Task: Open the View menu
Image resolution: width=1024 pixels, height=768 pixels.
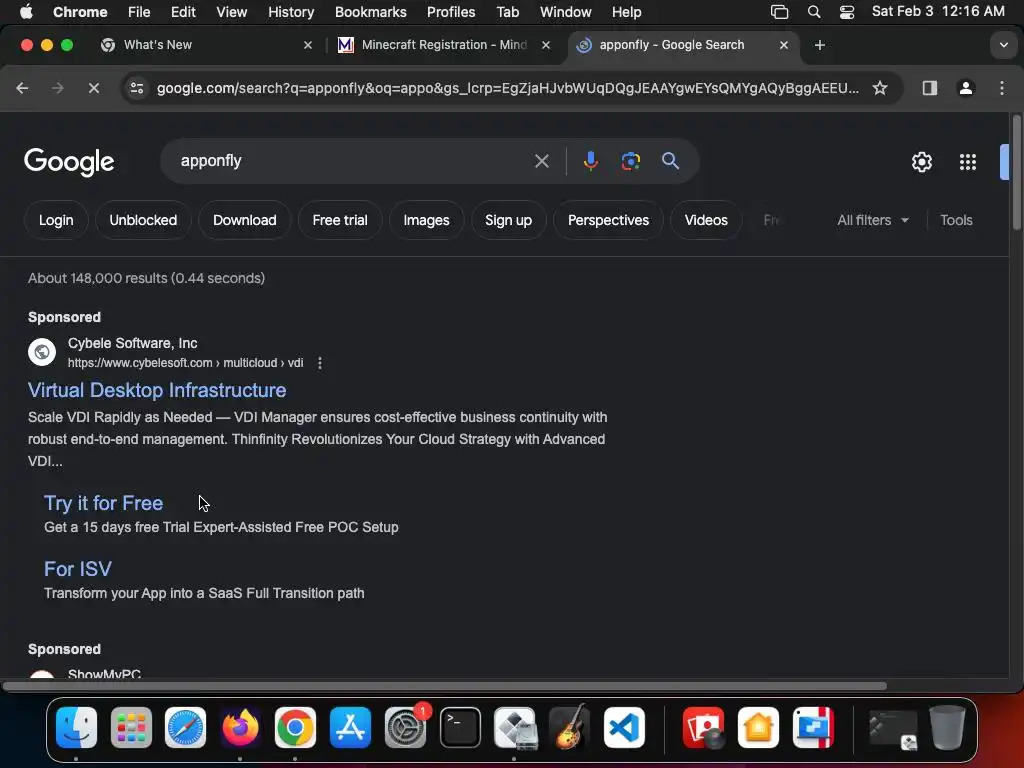Action: (x=231, y=12)
